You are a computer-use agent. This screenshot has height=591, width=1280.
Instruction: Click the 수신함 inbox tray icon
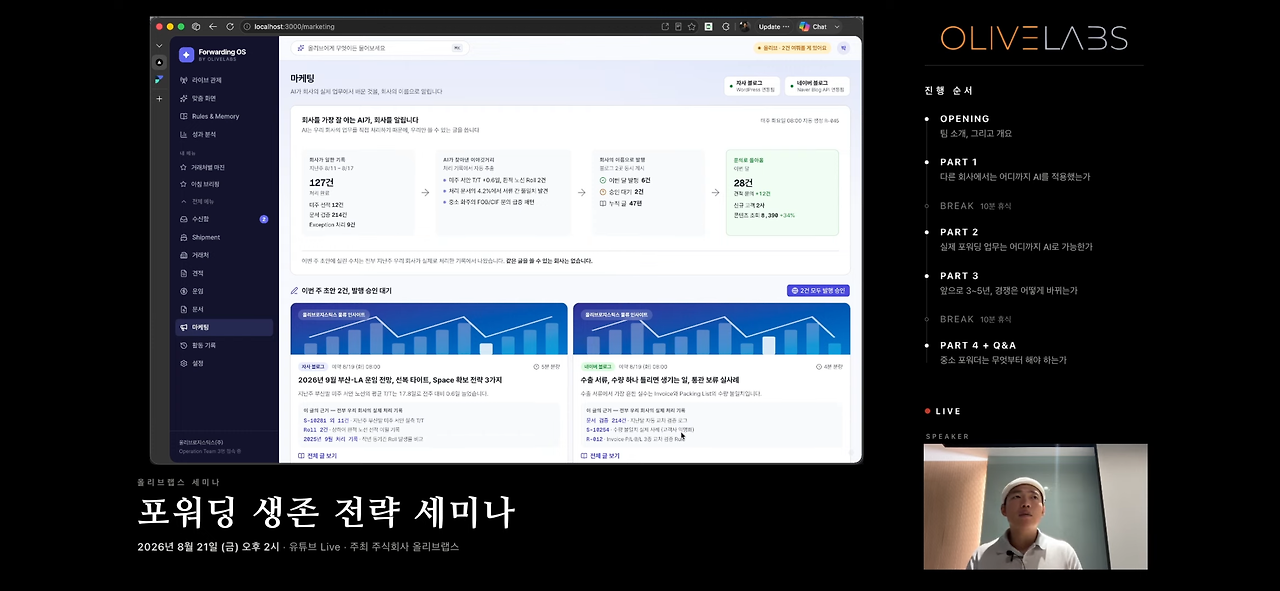(183, 219)
